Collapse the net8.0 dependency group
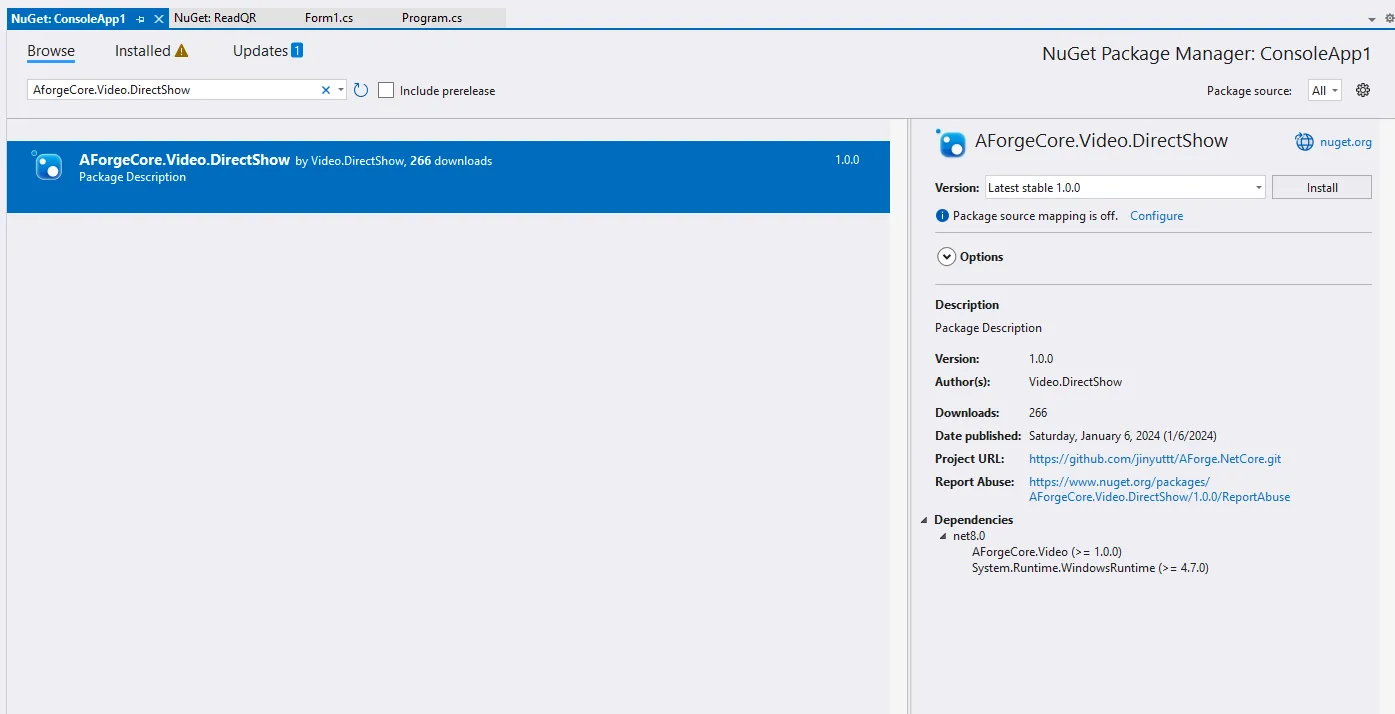1395x714 pixels. (943, 536)
